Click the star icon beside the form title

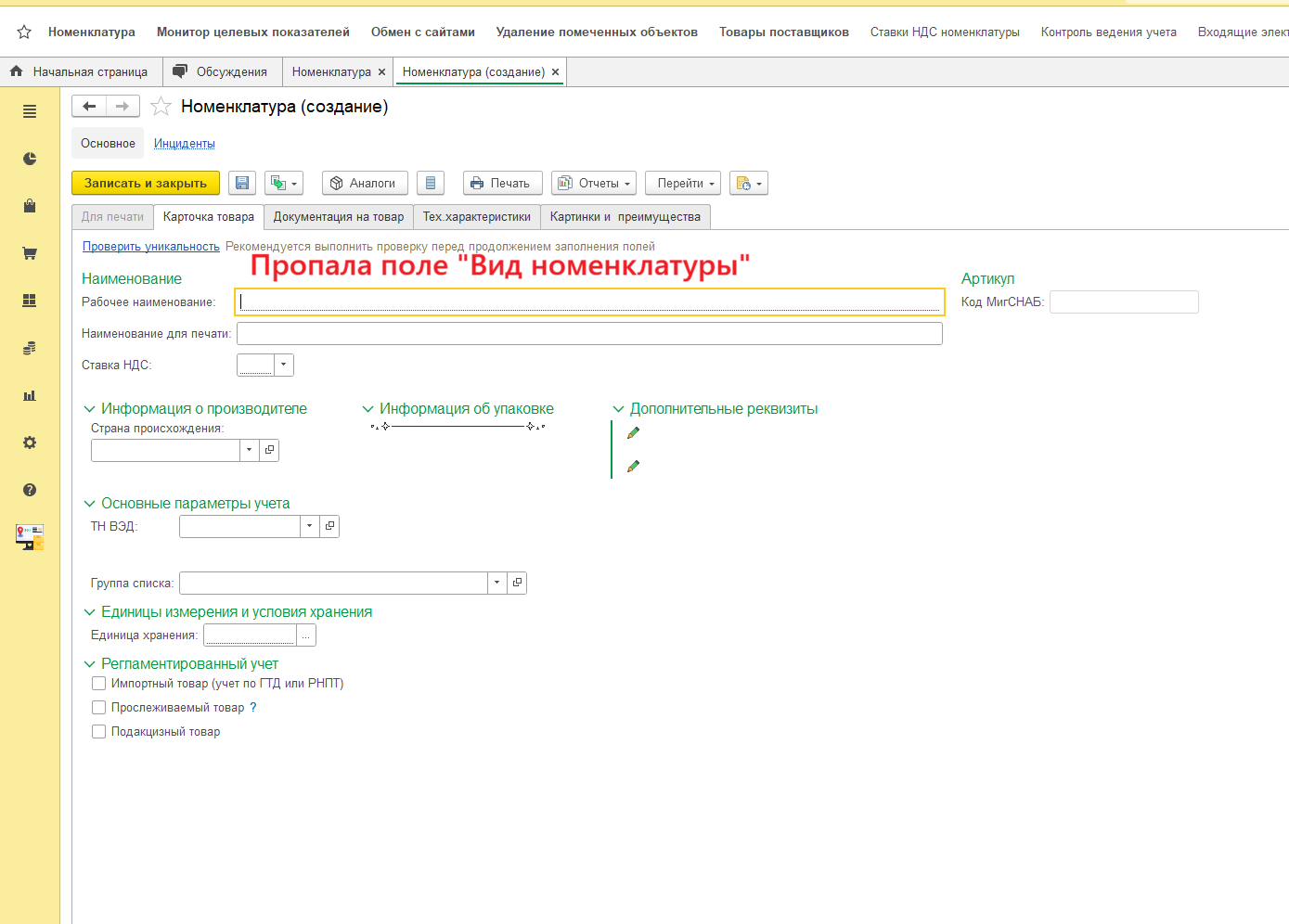coord(161,107)
